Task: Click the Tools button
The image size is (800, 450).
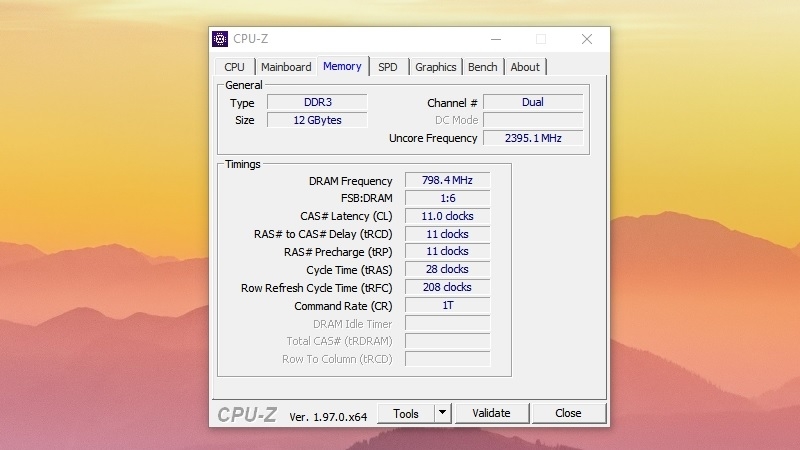Action: point(406,413)
